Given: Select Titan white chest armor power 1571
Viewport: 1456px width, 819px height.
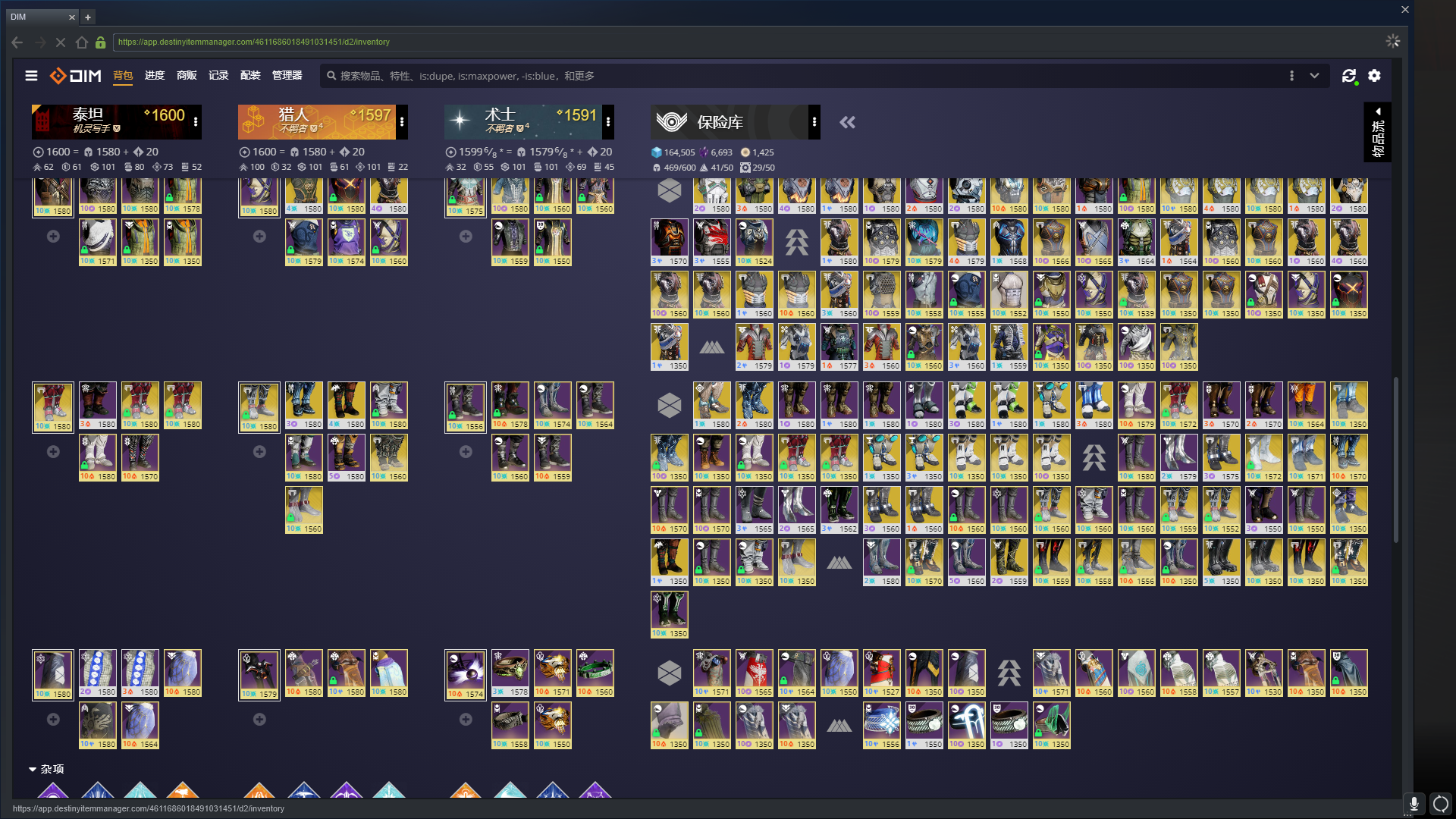Looking at the screenshot, I should point(98,243).
